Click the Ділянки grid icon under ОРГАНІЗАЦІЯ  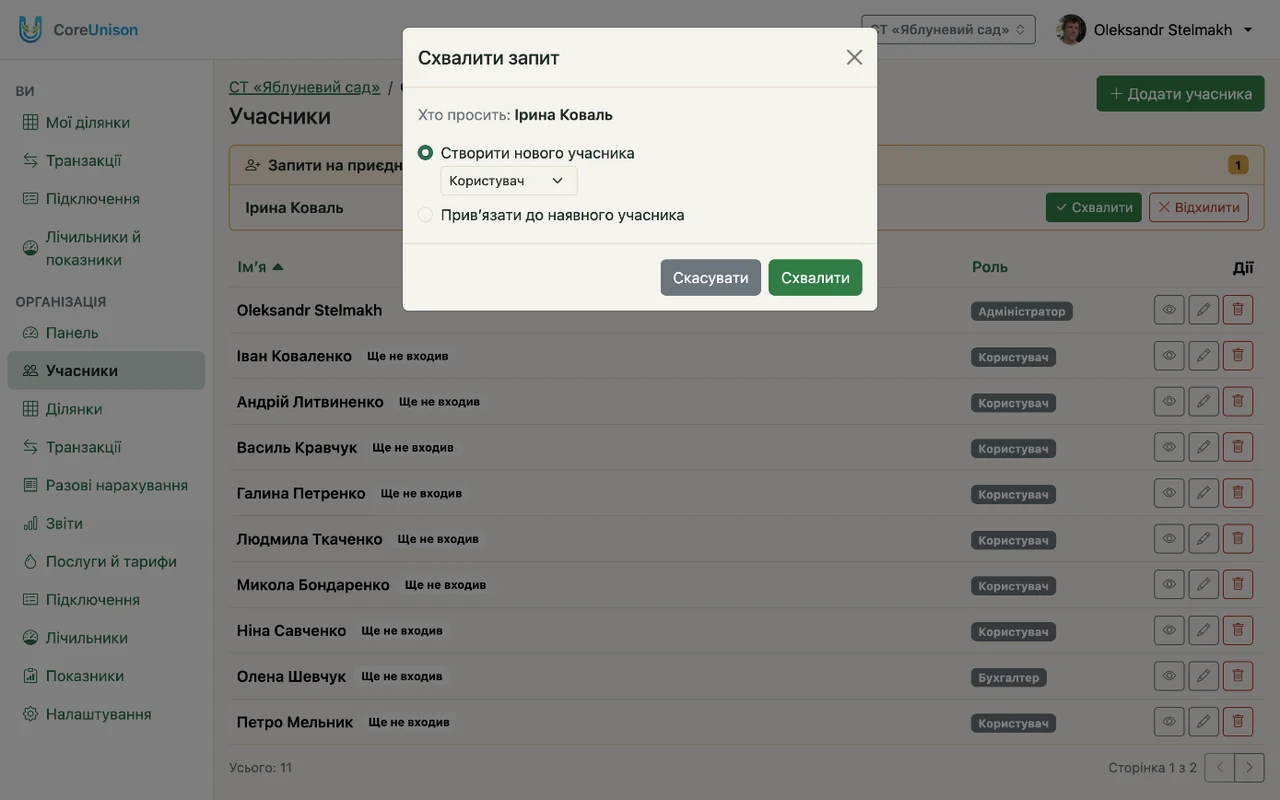pyautogui.click(x=30, y=409)
